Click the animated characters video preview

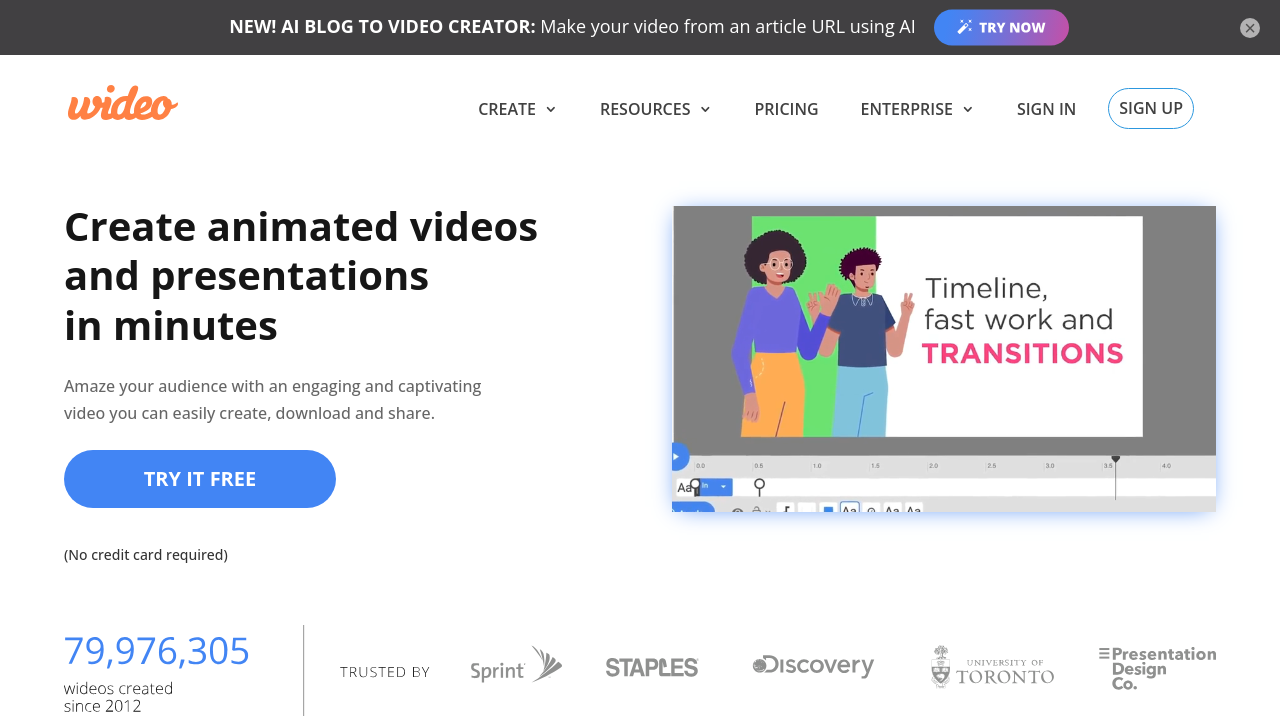coord(945,327)
